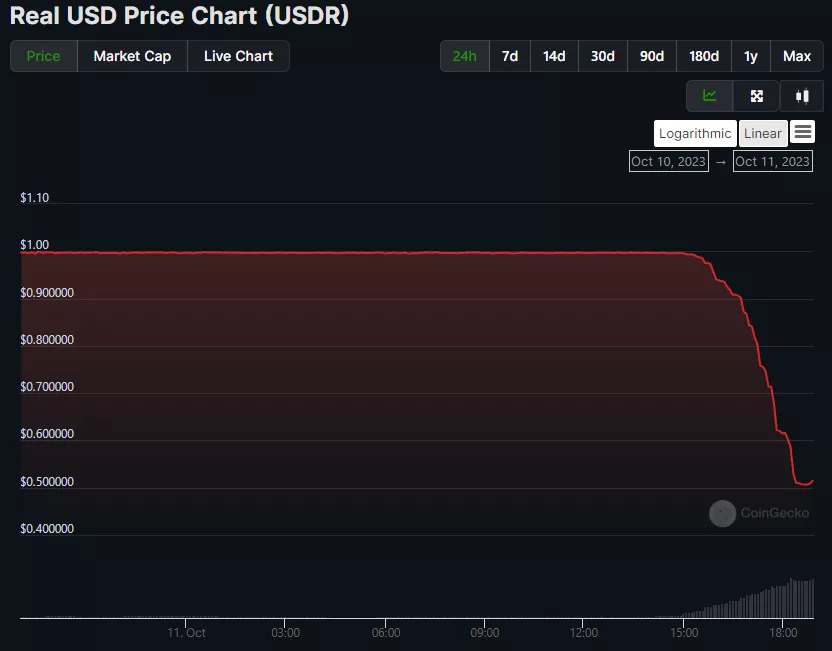Click the 15:00 time axis label
This screenshot has width=832, height=651.
pyautogui.click(x=684, y=632)
